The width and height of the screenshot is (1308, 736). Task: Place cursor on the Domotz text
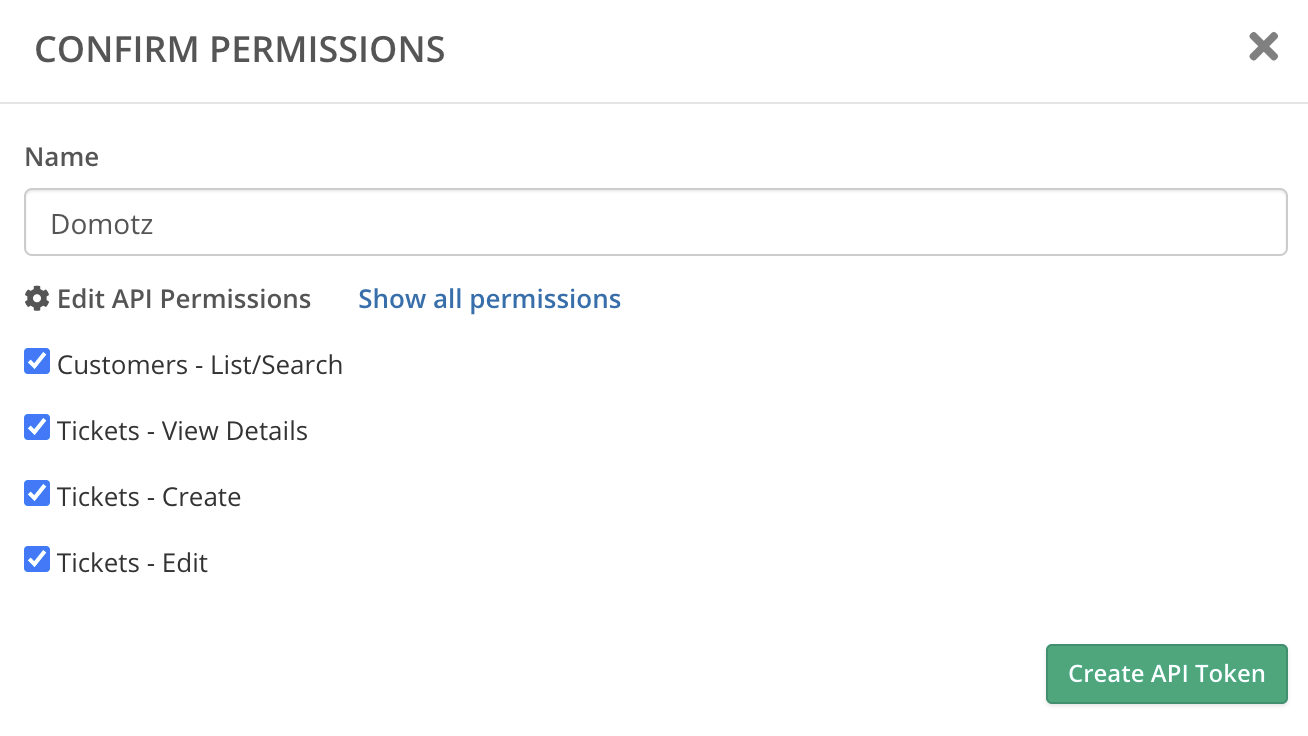pyautogui.click(x=102, y=224)
